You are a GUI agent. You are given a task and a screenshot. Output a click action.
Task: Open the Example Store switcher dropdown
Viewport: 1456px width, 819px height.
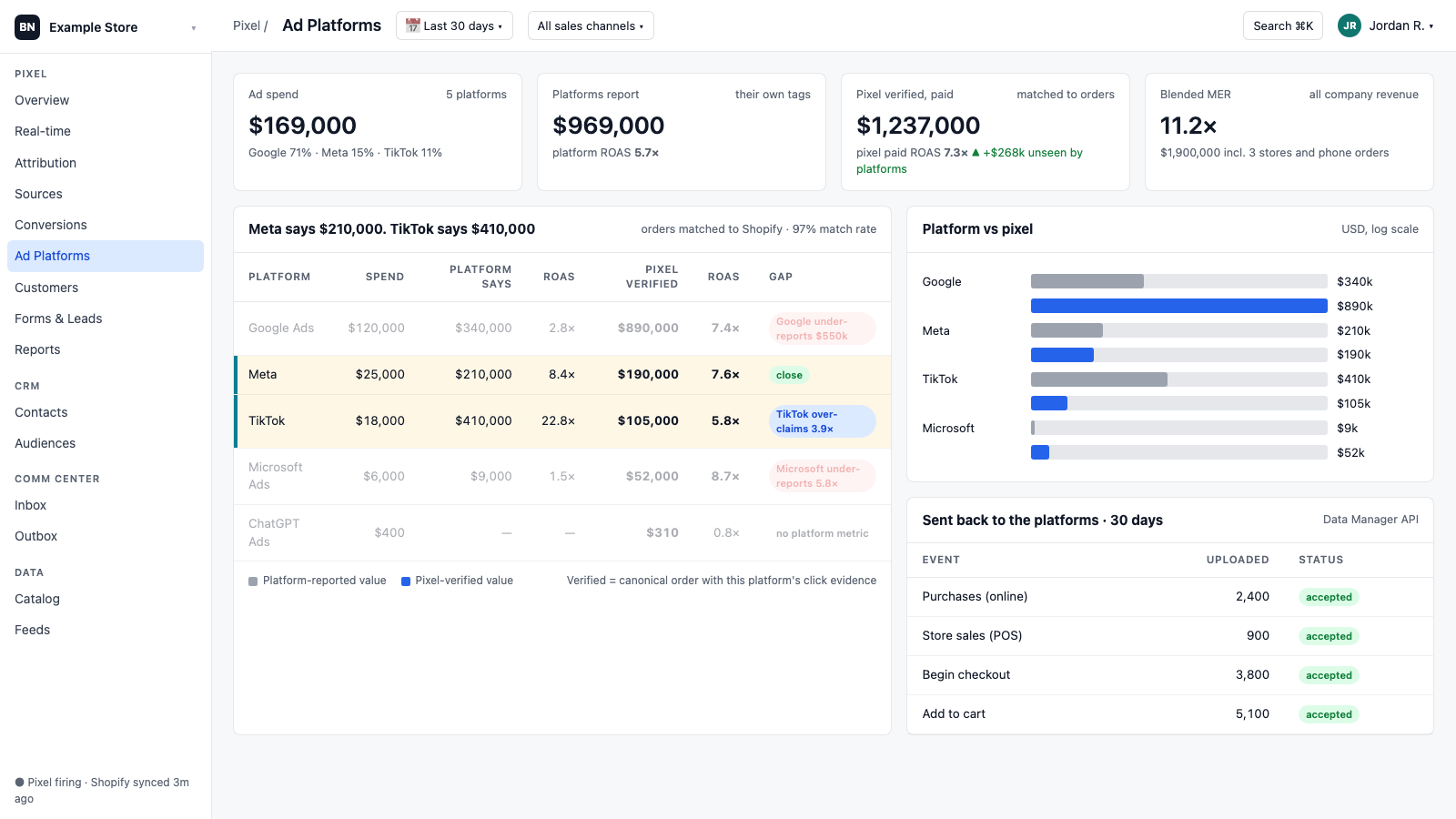(x=106, y=27)
